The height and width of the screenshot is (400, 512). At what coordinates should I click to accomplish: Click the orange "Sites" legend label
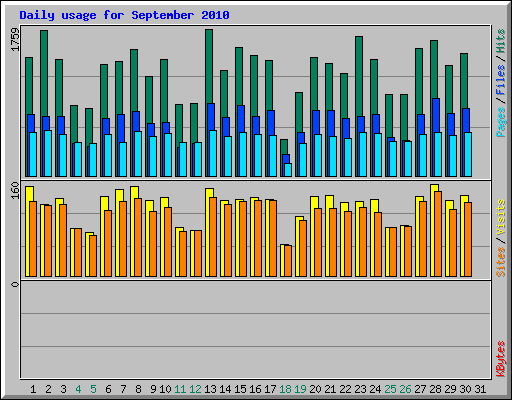501,262
